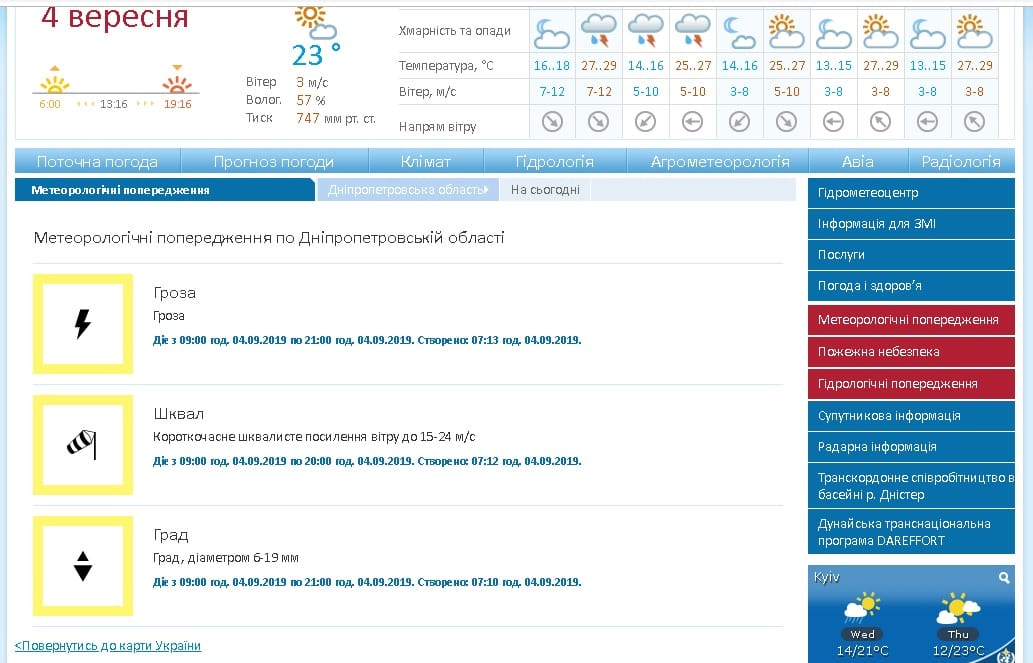The width and height of the screenshot is (1033, 663).
Task: Click the pressure value 747 мм рт. ст.
Action: (336, 119)
